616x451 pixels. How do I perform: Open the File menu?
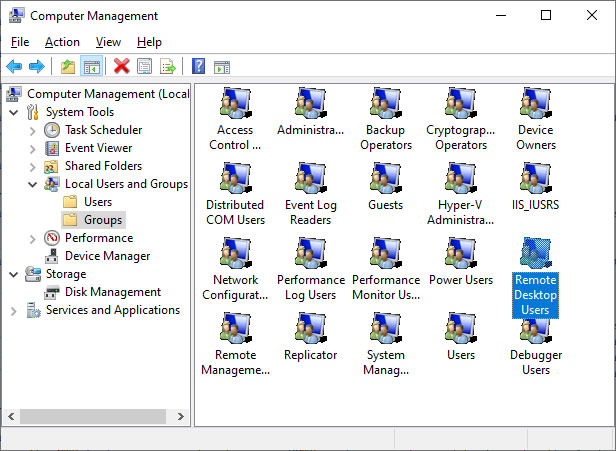[x=20, y=42]
